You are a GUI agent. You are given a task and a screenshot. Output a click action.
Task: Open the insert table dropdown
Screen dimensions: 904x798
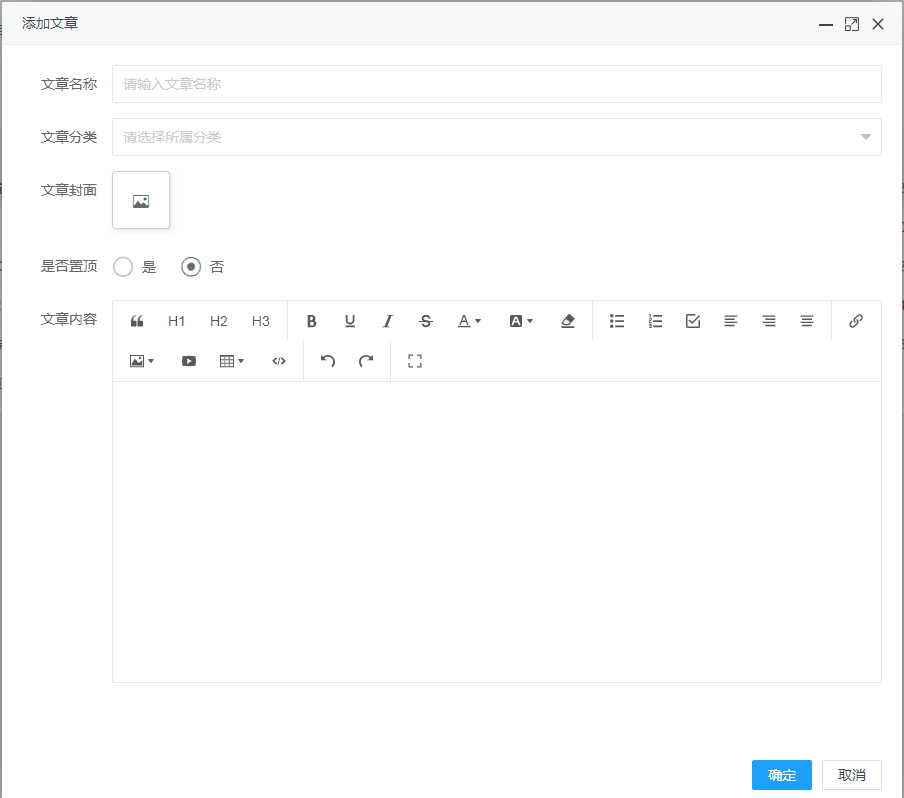click(x=232, y=362)
